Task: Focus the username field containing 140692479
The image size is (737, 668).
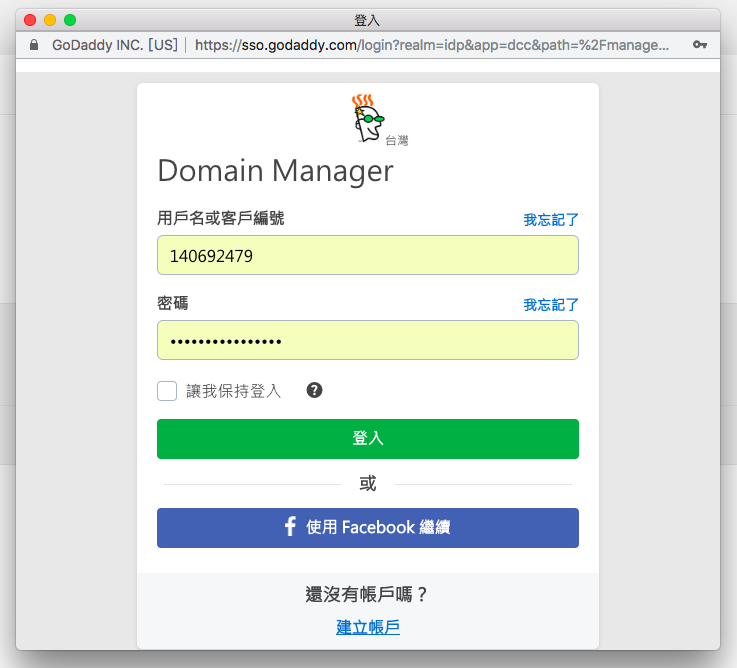Action: pyautogui.click(x=368, y=255)
